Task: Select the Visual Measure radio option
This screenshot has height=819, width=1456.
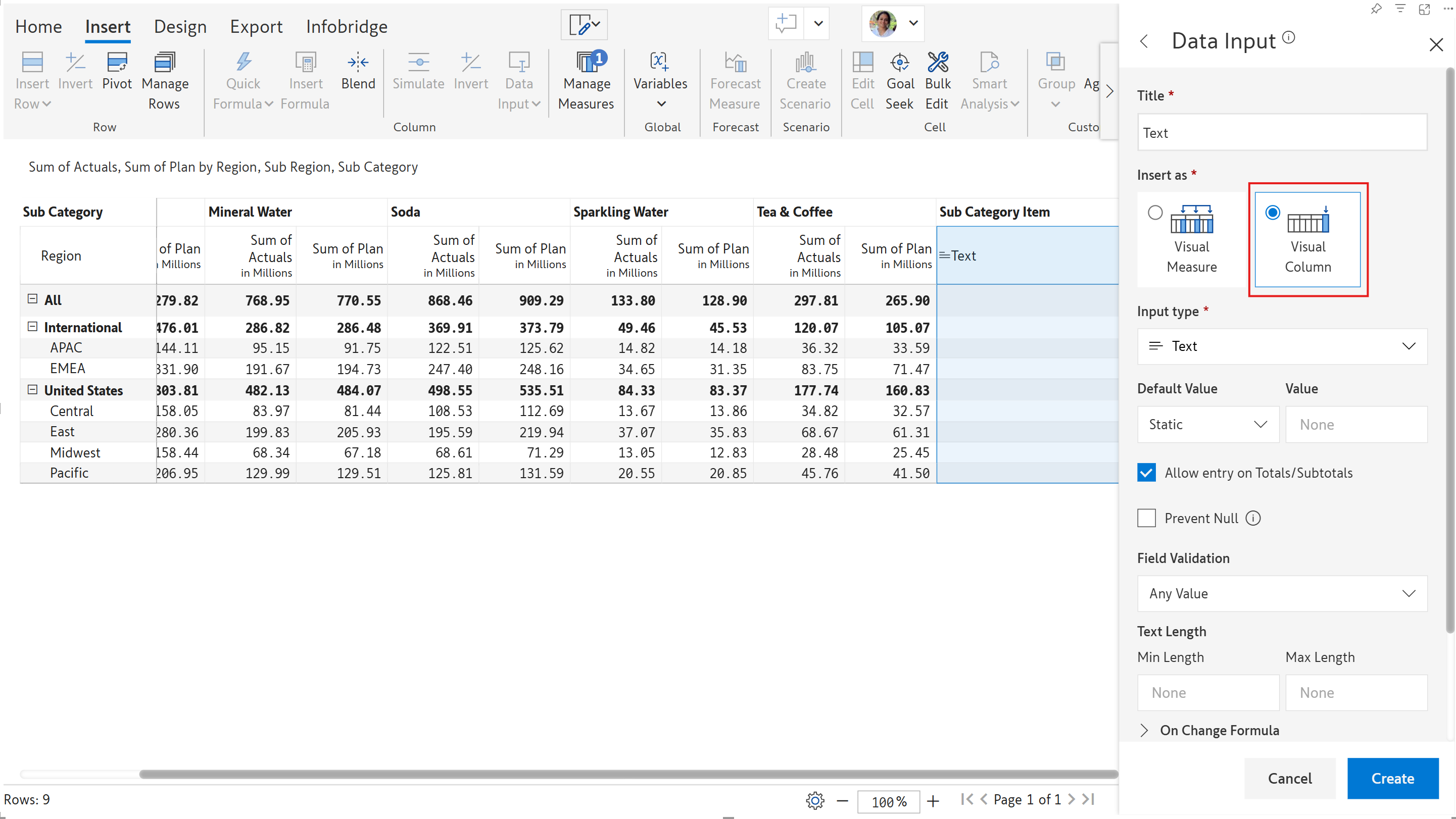Action: point(1155,213)
